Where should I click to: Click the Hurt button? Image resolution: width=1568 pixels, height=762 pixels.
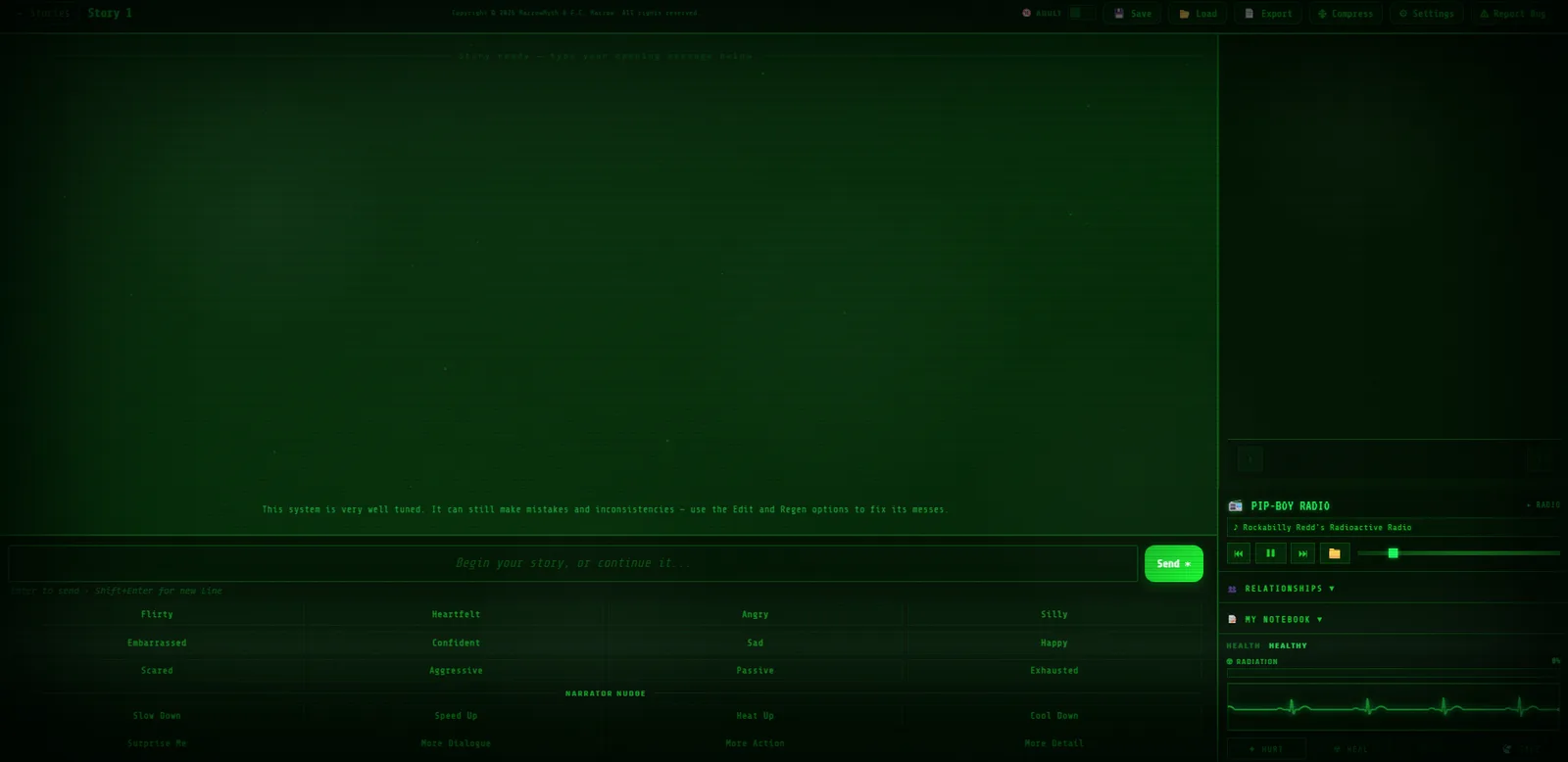[x=1266, y=749]
